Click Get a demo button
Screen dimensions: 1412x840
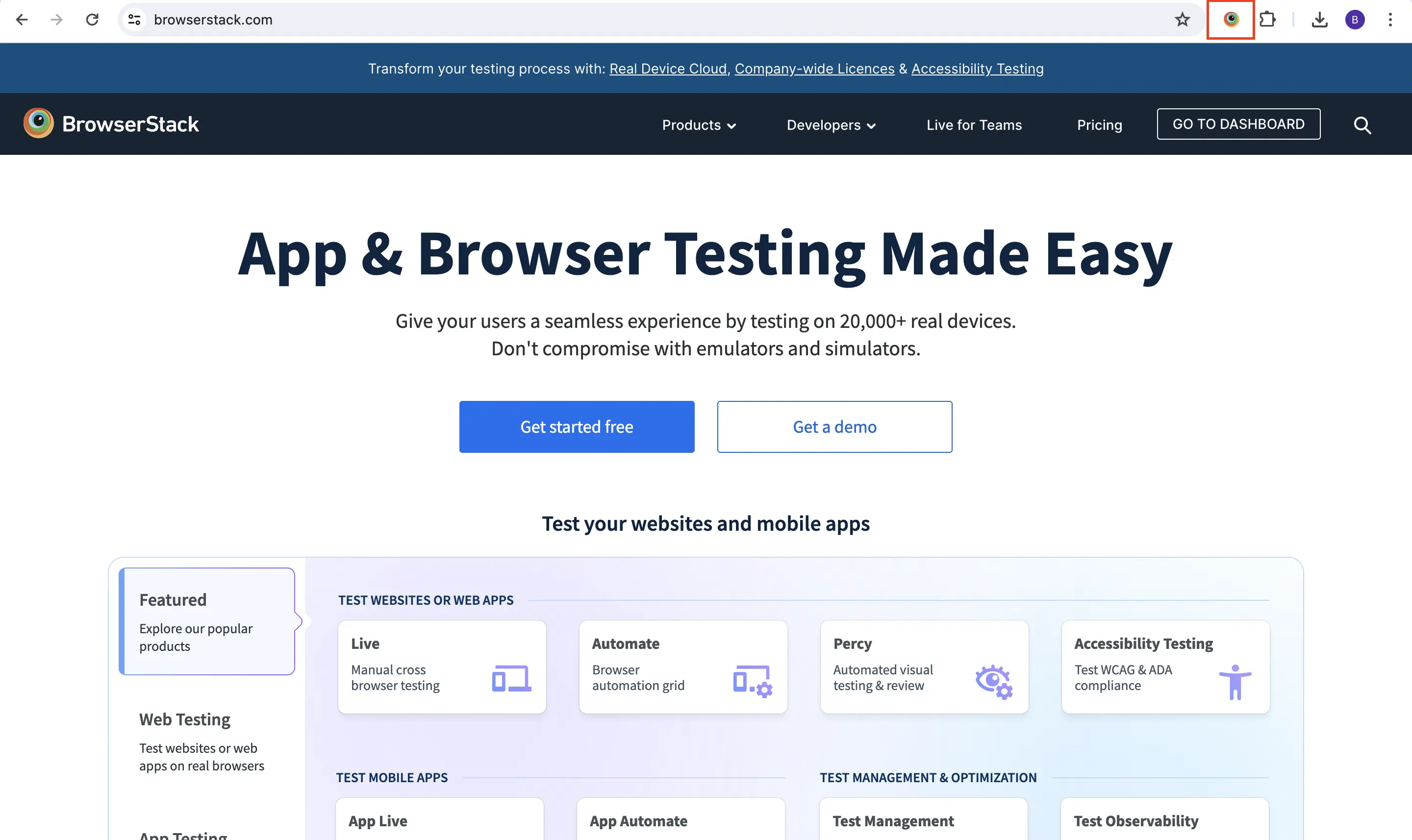[834, 426]
